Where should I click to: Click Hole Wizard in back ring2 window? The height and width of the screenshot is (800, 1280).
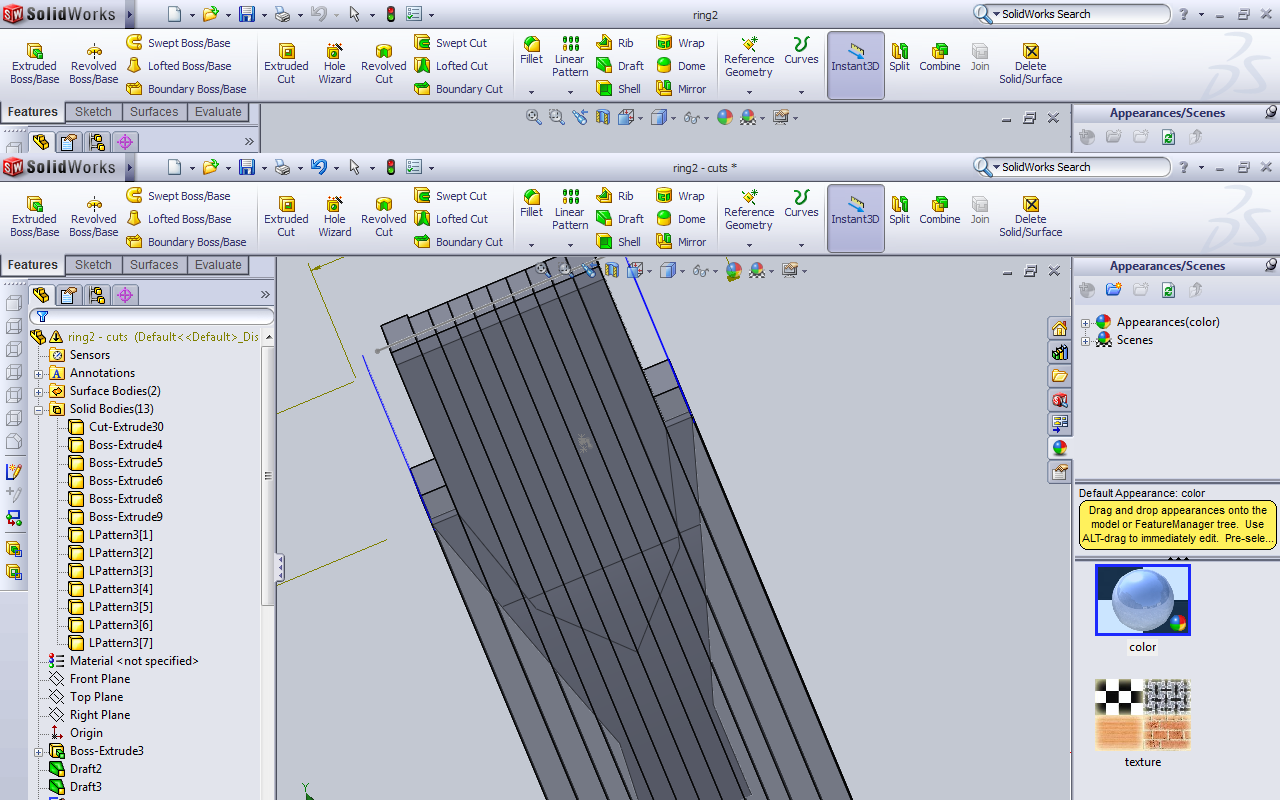tap(335, 63)
